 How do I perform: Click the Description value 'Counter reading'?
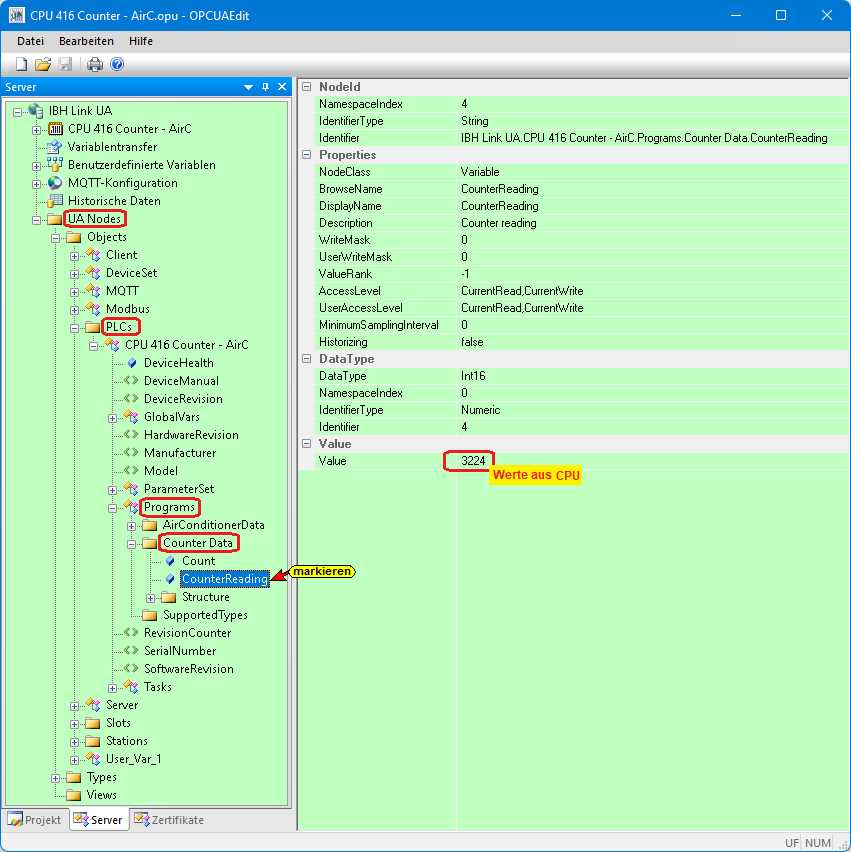click(499, 223)
